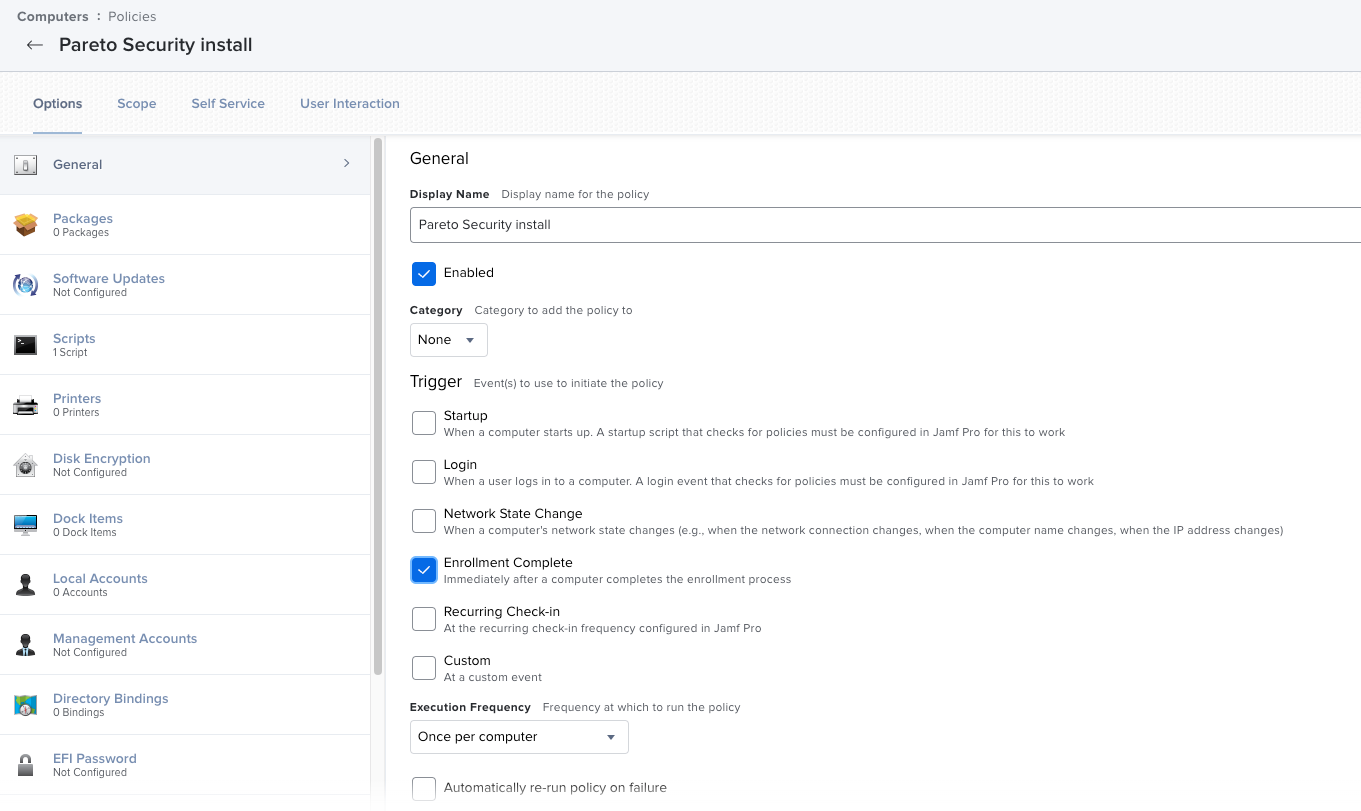Click the EFI Password lock icon
The image size is (1361, 811).
(26, 765)
